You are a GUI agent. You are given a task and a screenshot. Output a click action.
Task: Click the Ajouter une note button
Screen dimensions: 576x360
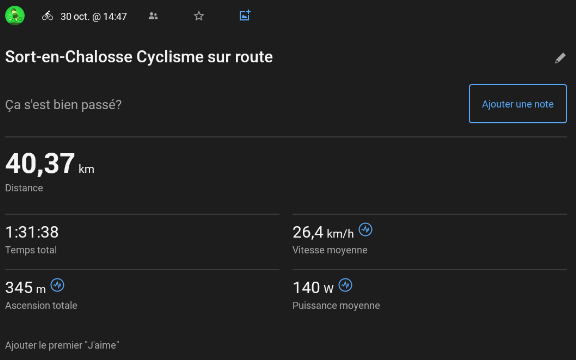click(x=518, y=104)
